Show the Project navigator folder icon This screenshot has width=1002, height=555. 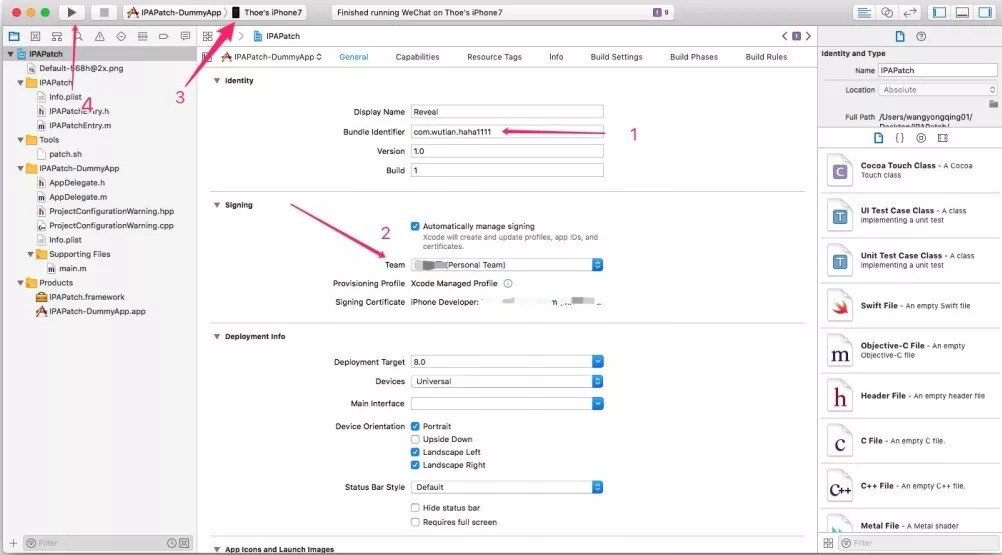(13, 35)
